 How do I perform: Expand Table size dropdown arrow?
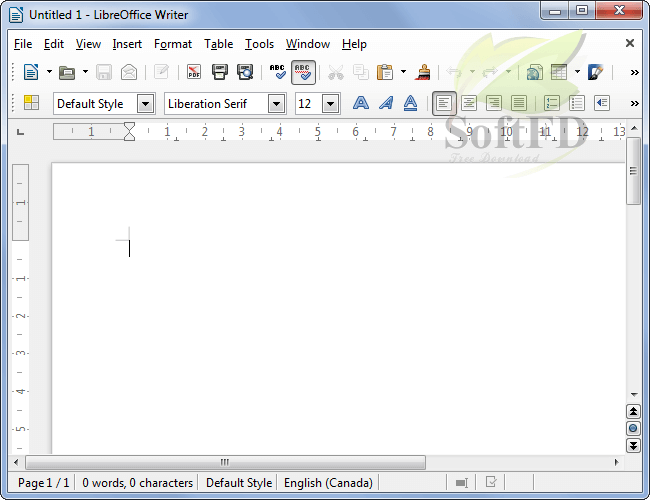point(577,72)
